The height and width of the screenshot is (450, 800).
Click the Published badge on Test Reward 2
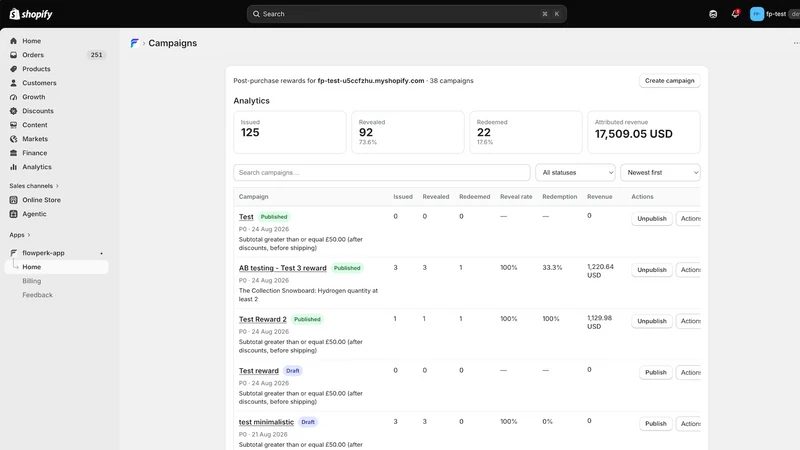click(307, 319)
